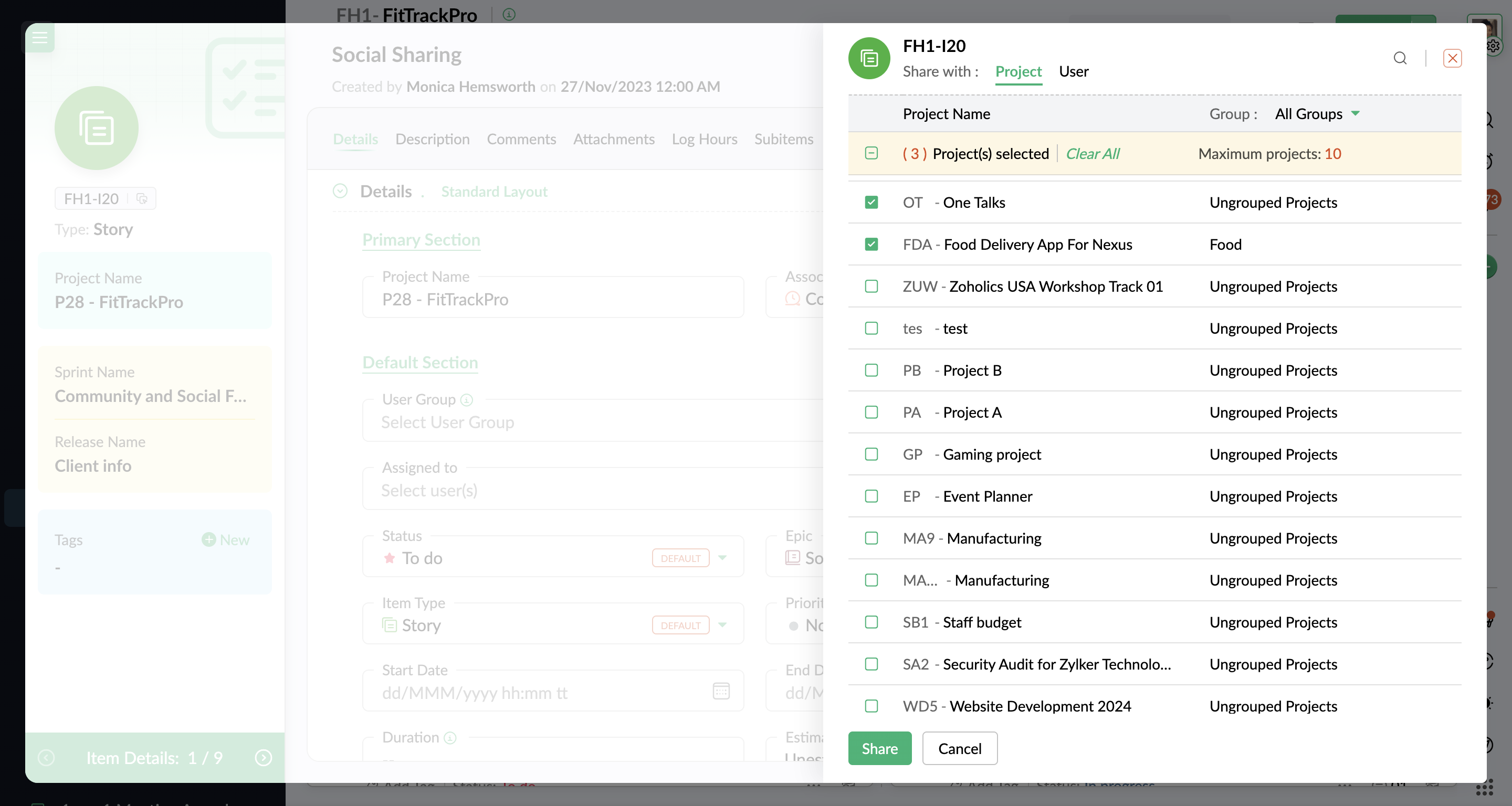Open the Comments tab
The height and width of the screenshot is (806, 1512).
click(x=521, y=139)
